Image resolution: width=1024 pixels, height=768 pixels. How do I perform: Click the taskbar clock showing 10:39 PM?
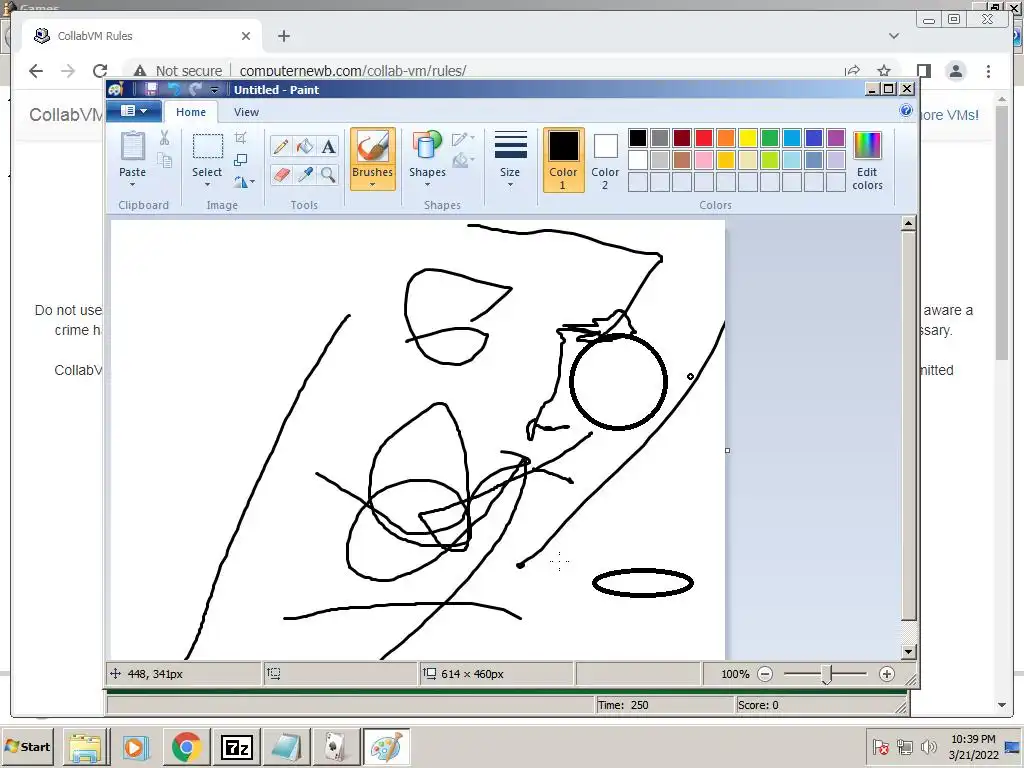[x=973, y=746]
